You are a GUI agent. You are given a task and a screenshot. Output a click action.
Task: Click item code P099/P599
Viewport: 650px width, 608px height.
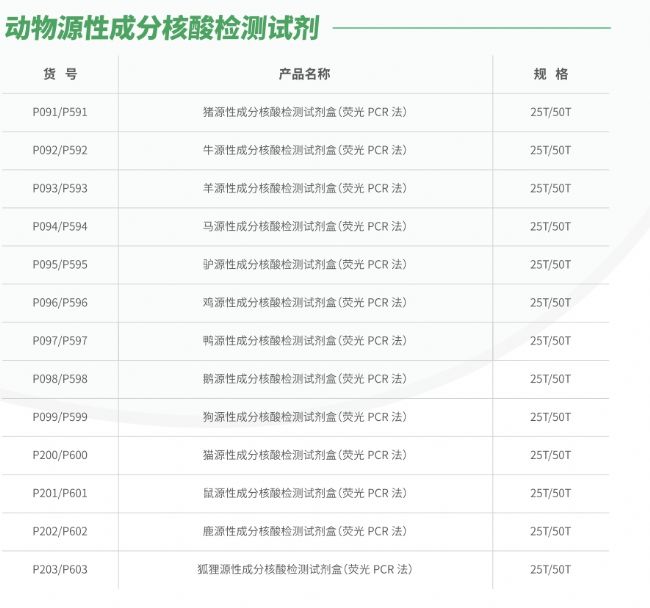(60, 417)
